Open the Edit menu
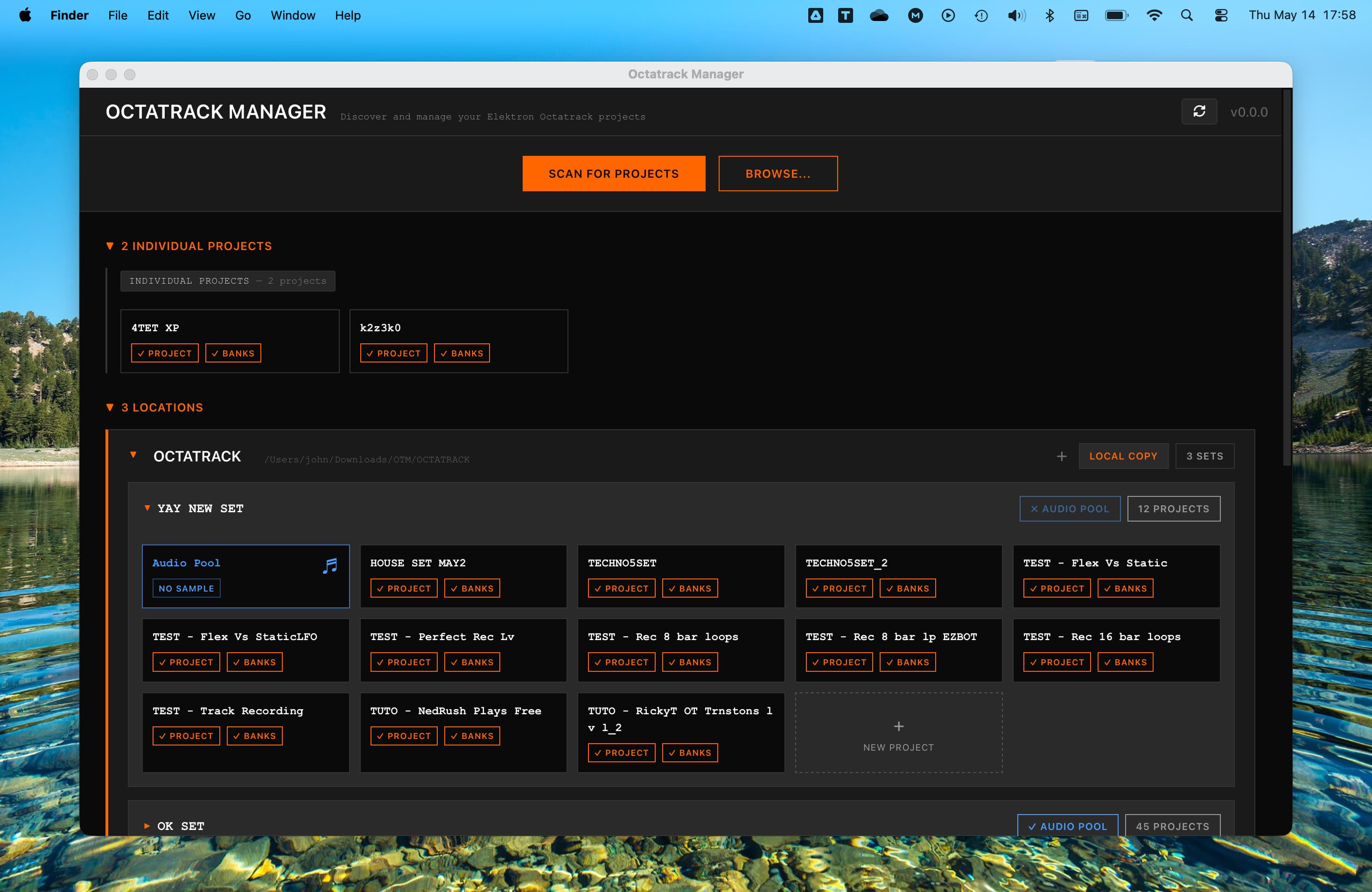The image size is (1372, 892). tap(158, 15)
